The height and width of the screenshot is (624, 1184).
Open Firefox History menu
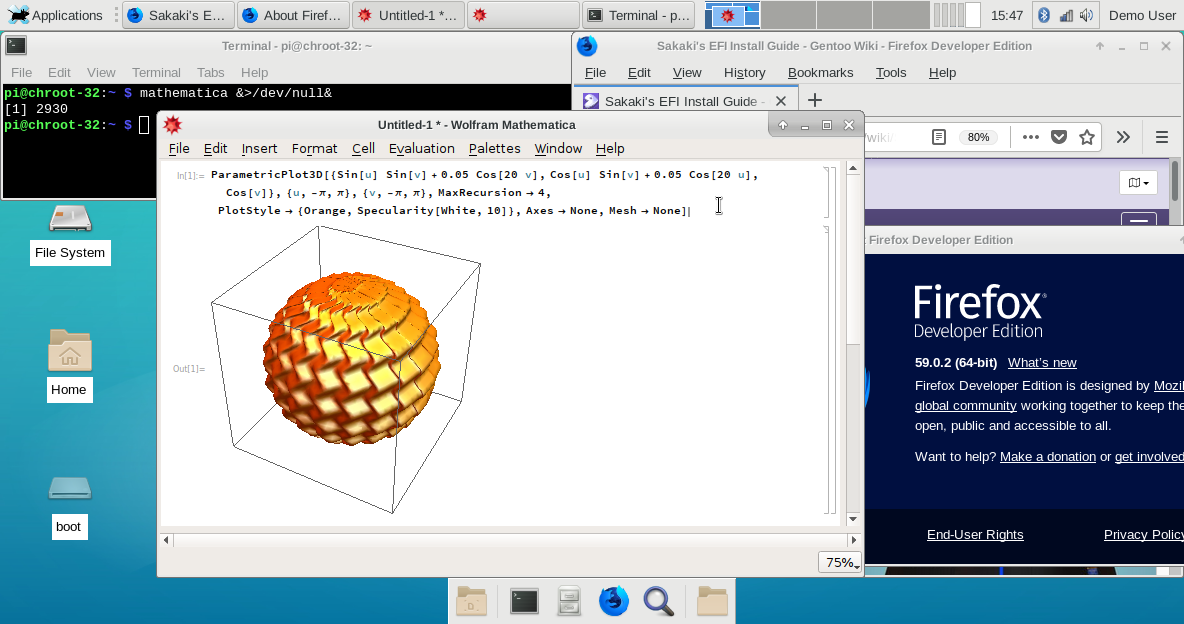[745, 73]
